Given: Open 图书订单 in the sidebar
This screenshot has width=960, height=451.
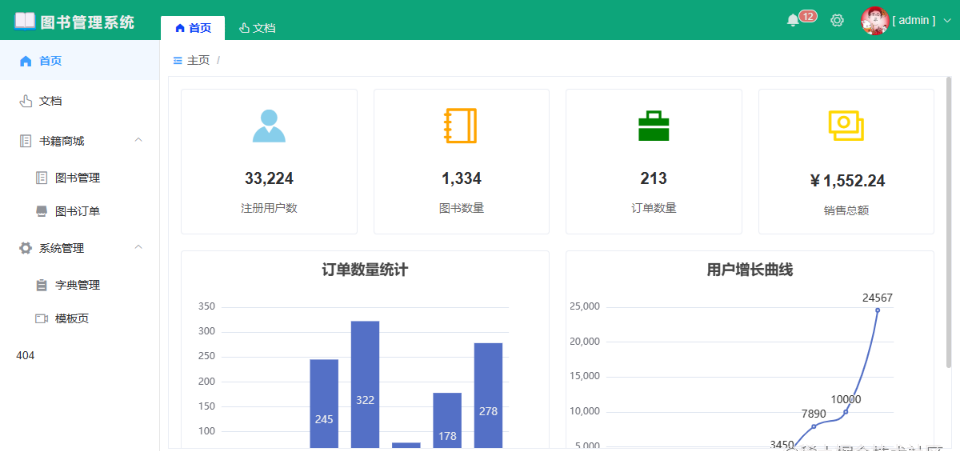Looking at the screenshot, I should 80,212.
